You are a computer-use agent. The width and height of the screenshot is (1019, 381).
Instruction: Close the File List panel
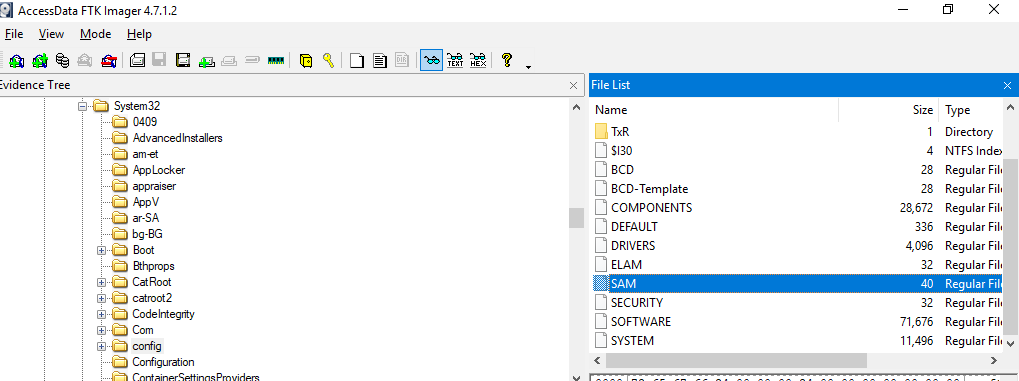coord(1008,85)
